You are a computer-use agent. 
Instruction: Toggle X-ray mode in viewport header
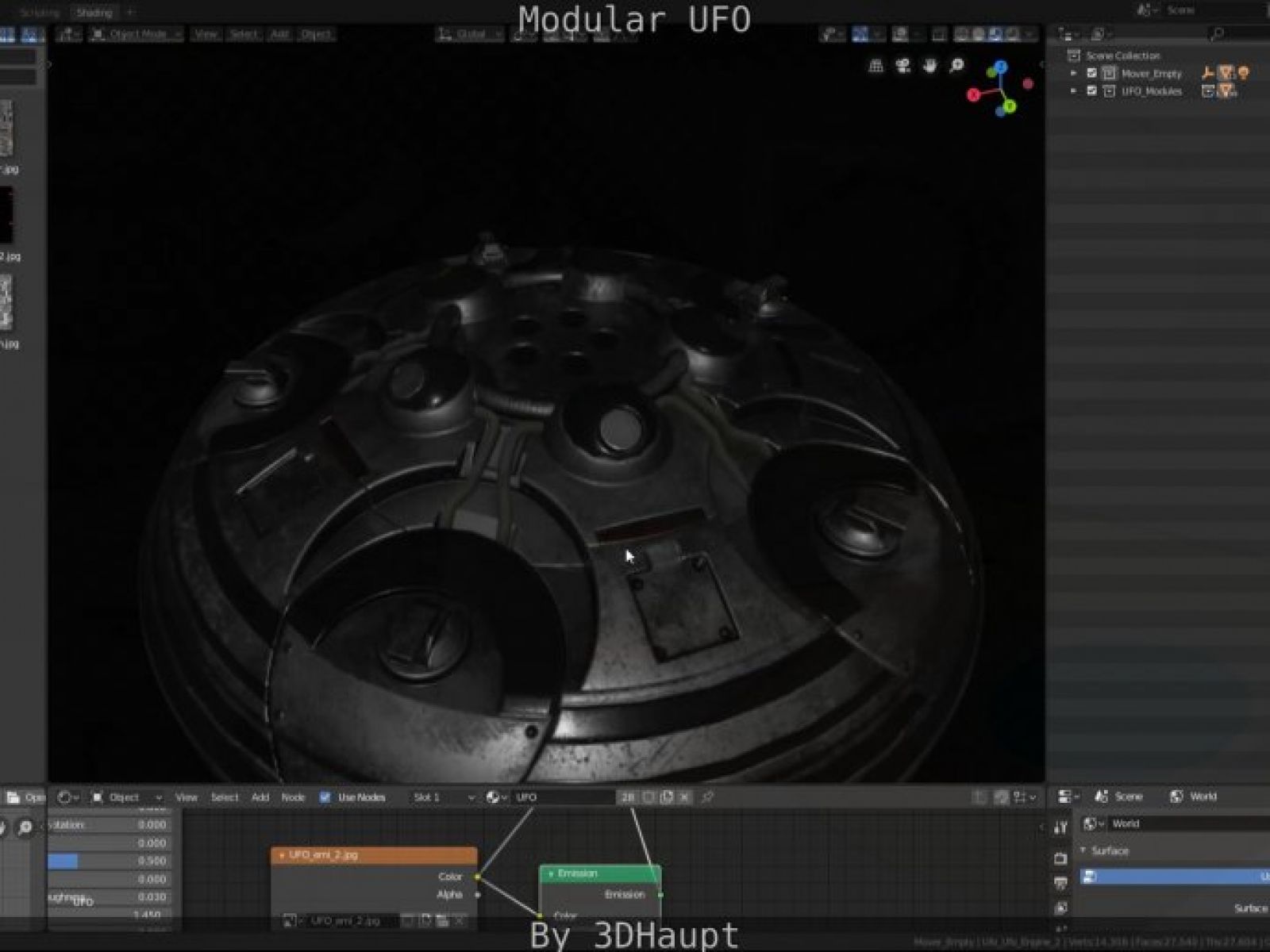click(x=939, y=34)
